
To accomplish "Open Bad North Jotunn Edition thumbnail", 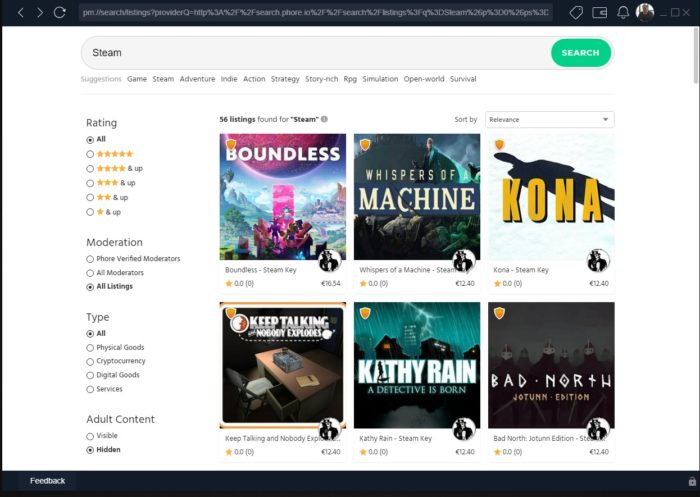I will pos(551,365).
